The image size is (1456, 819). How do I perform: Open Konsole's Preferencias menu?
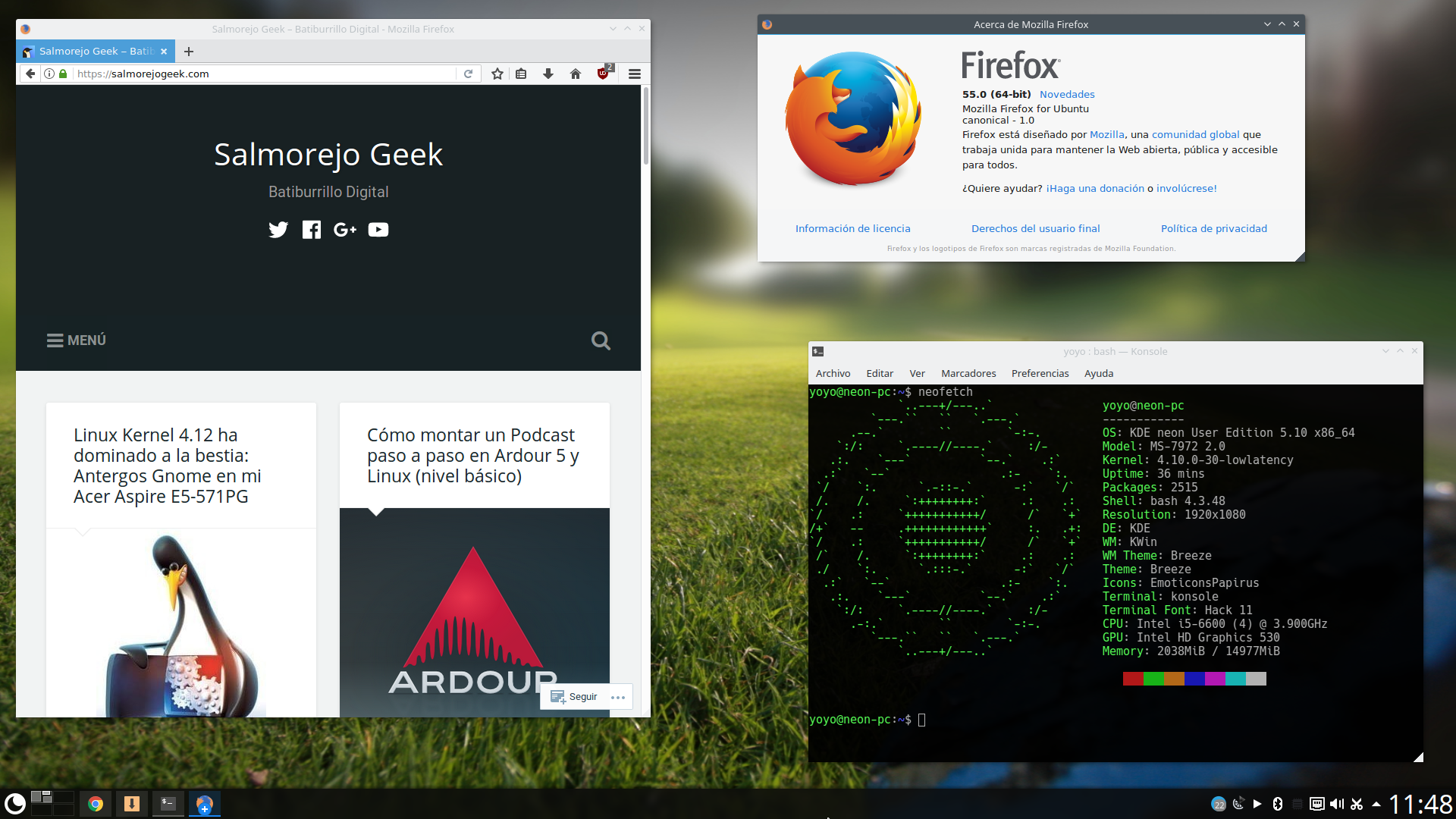point(1040,373)
